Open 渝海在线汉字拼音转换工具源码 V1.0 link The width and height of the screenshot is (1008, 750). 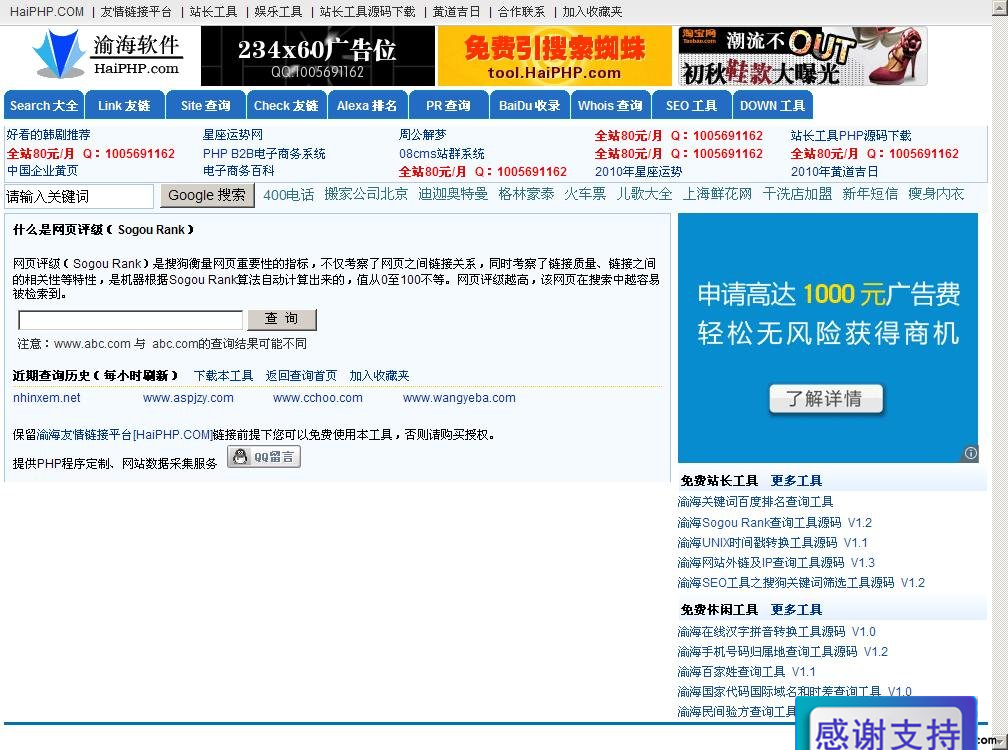pyautogui.click(x=777, y=632)
